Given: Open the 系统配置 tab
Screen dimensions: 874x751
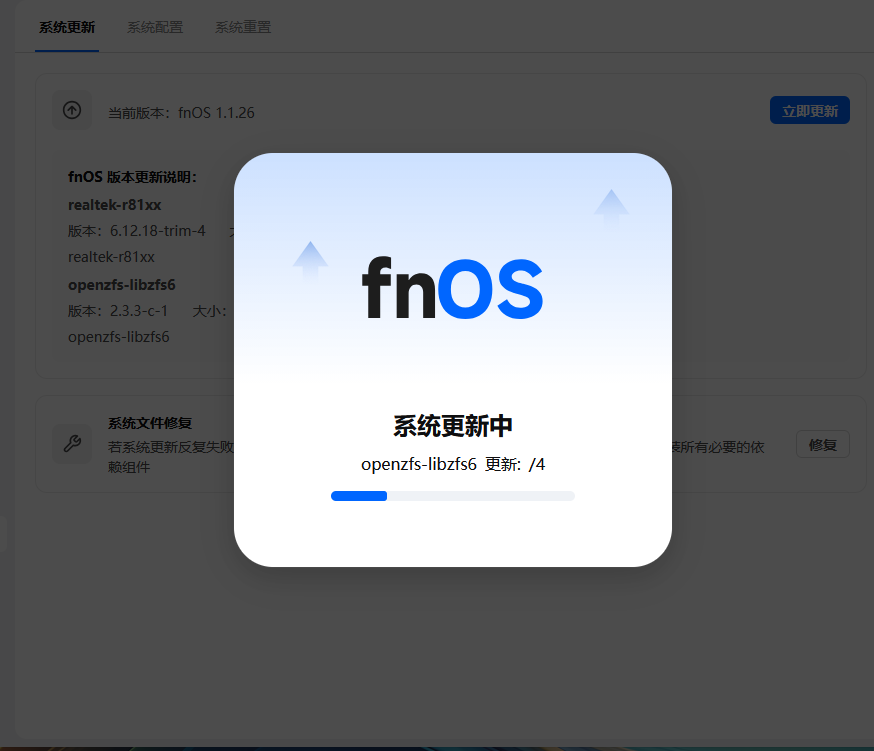Looking at the screenshot, I should (155, 27).
